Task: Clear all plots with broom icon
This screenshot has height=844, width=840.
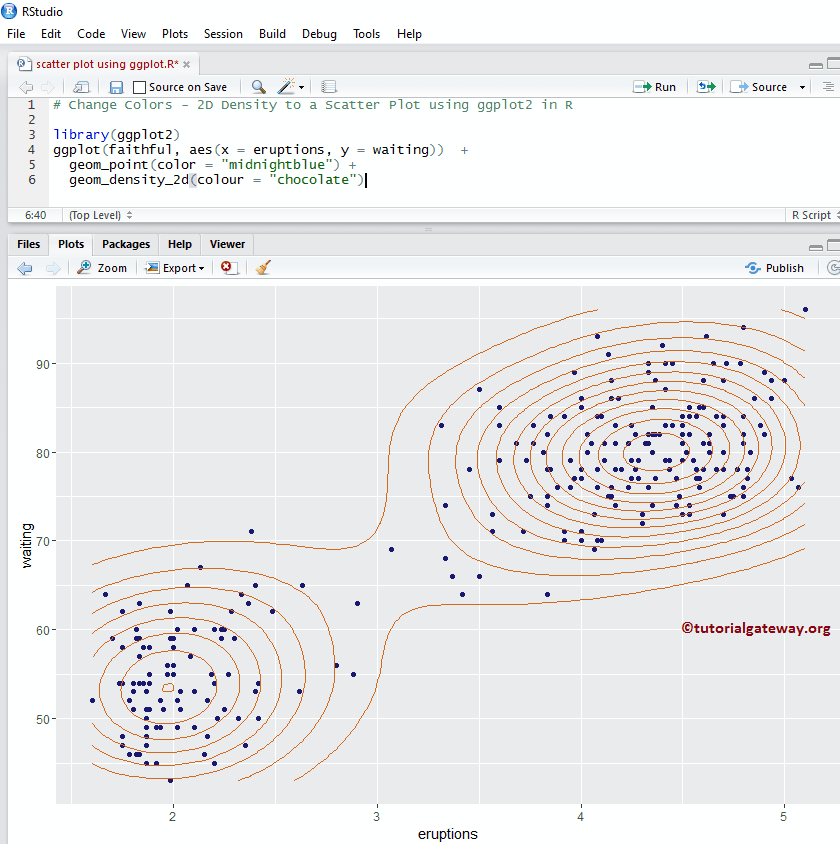Action: (263, 268)
